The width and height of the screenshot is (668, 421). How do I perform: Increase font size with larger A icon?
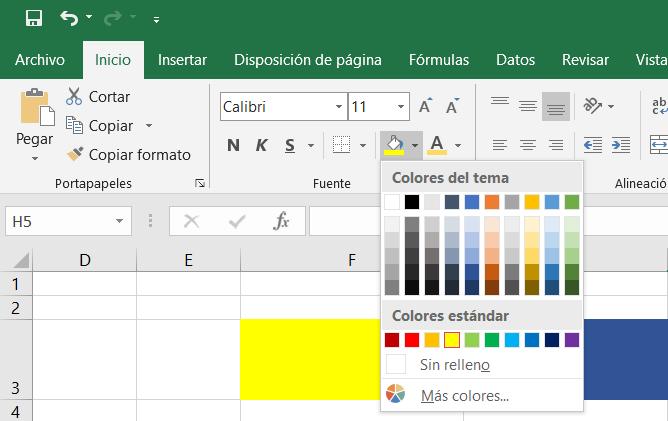[426, 106]
